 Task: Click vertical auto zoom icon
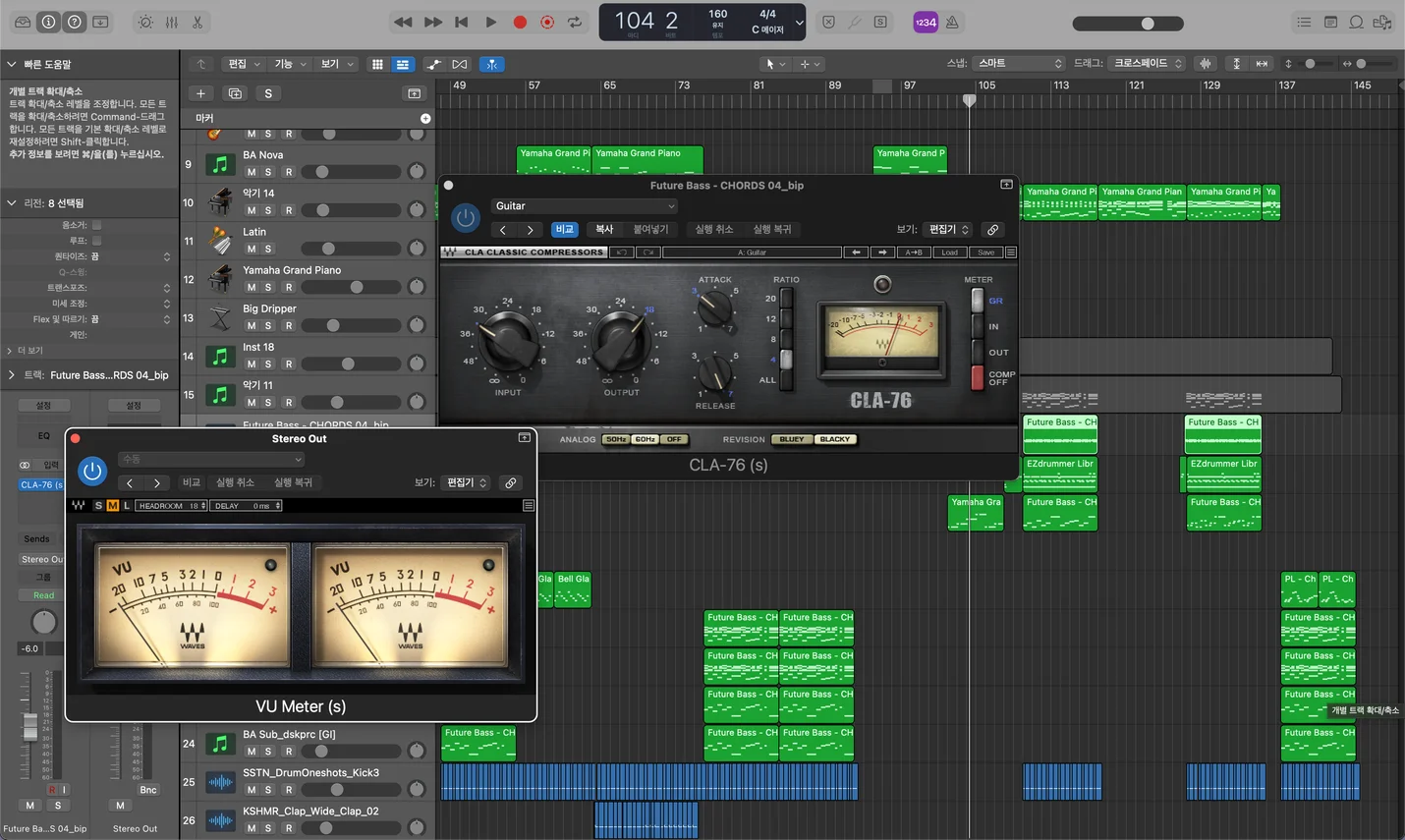coord(1236,64)
